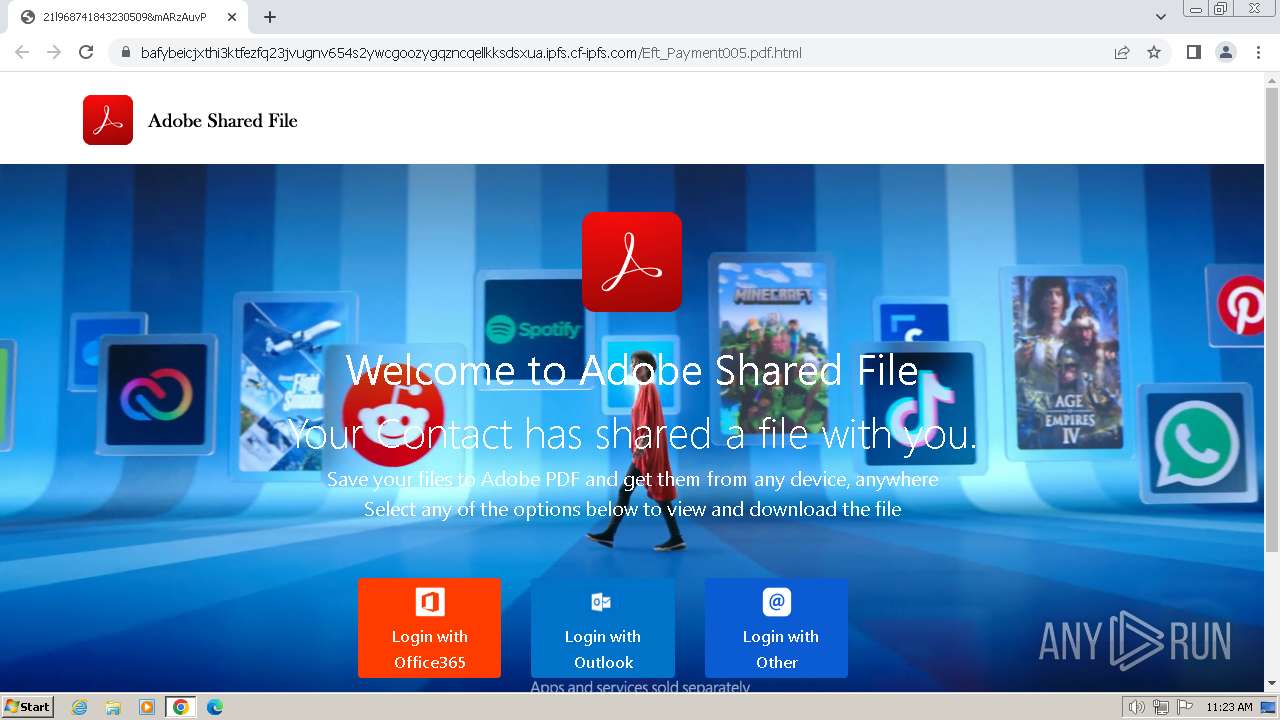Click the Reddit logo in the background
The width and height of the screenshot is (1280, 720).
(393, 415)
